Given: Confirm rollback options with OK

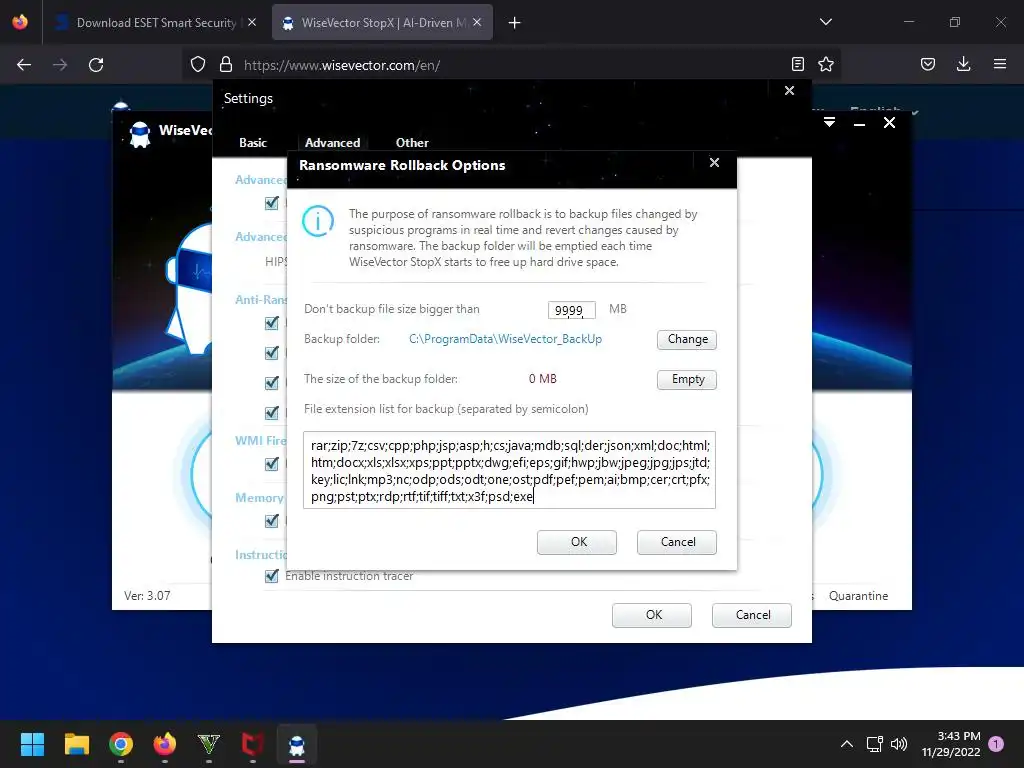Looking at the screenshot, I should pos(577,542).
